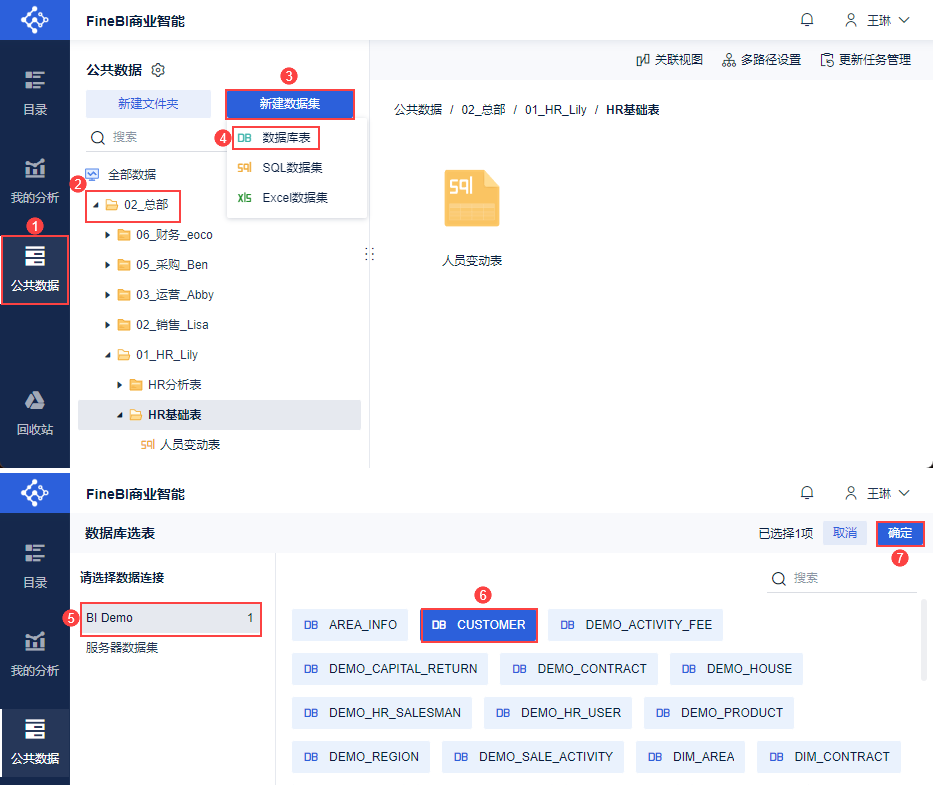Select the DEMO_PRODUCT table
This screenshot has height=785, width=933.
coord(719,713)
